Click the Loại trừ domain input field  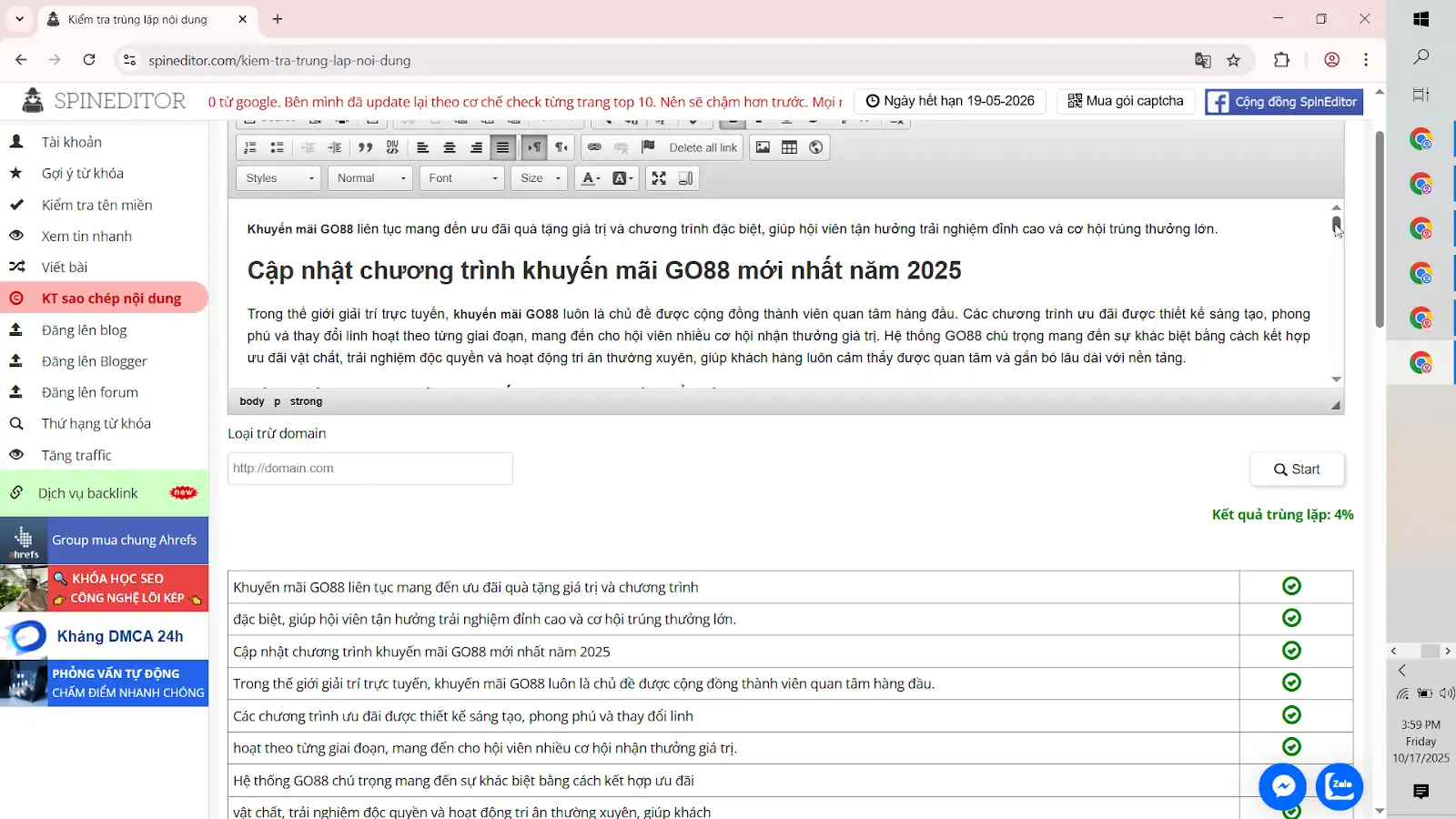(370, 469)
